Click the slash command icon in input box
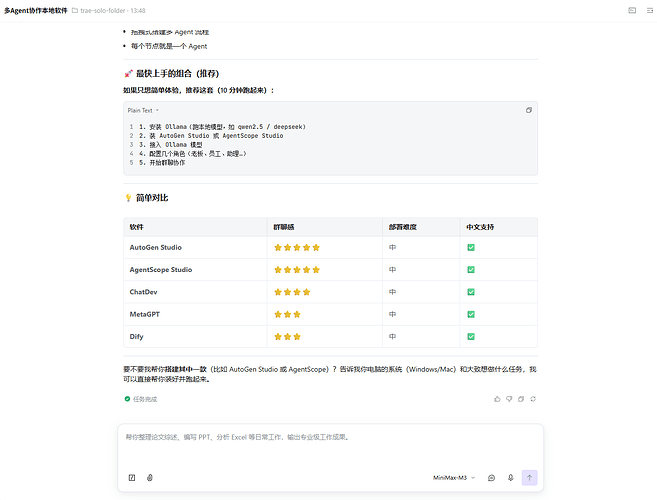This screenshot has width=657, height=500. pos(132,478)
